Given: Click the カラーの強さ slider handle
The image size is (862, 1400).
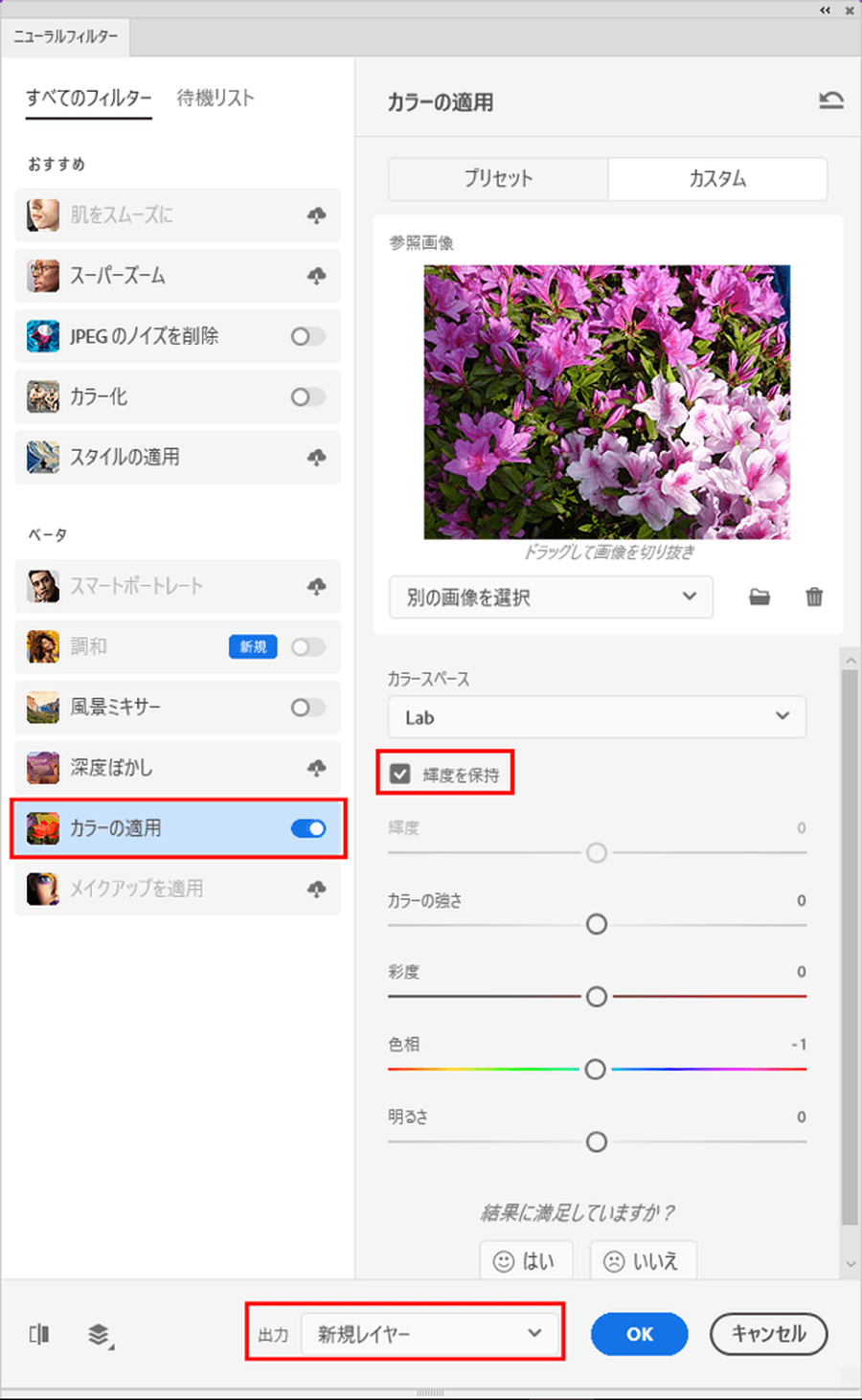Looking at the screenshot, I should pos(596,924).
